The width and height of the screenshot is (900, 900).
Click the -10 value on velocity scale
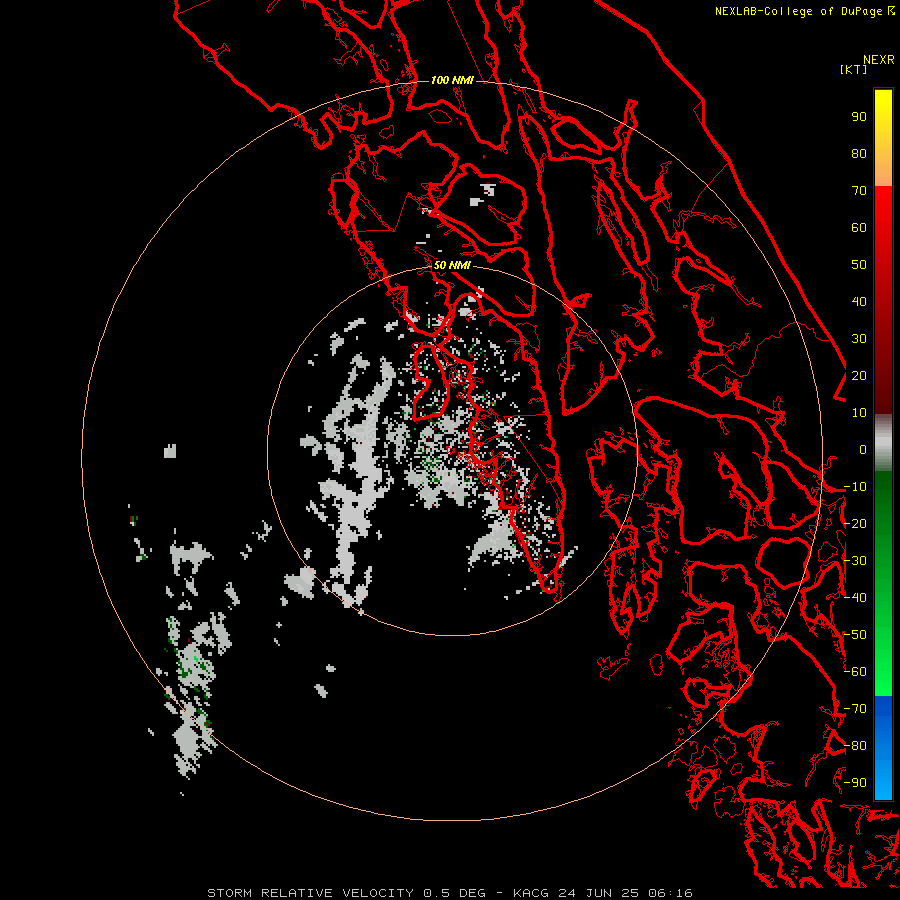855,487
